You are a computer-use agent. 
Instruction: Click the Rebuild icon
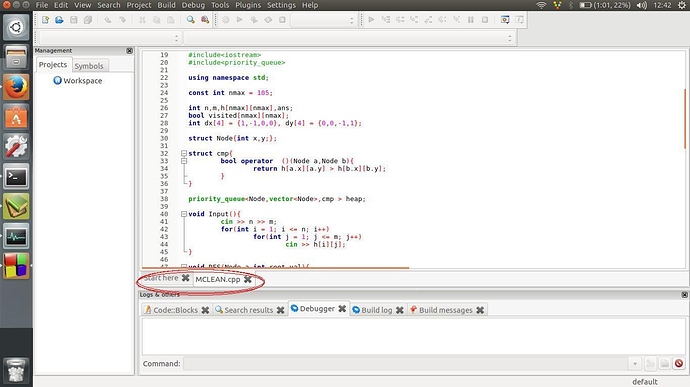[268, 20]
